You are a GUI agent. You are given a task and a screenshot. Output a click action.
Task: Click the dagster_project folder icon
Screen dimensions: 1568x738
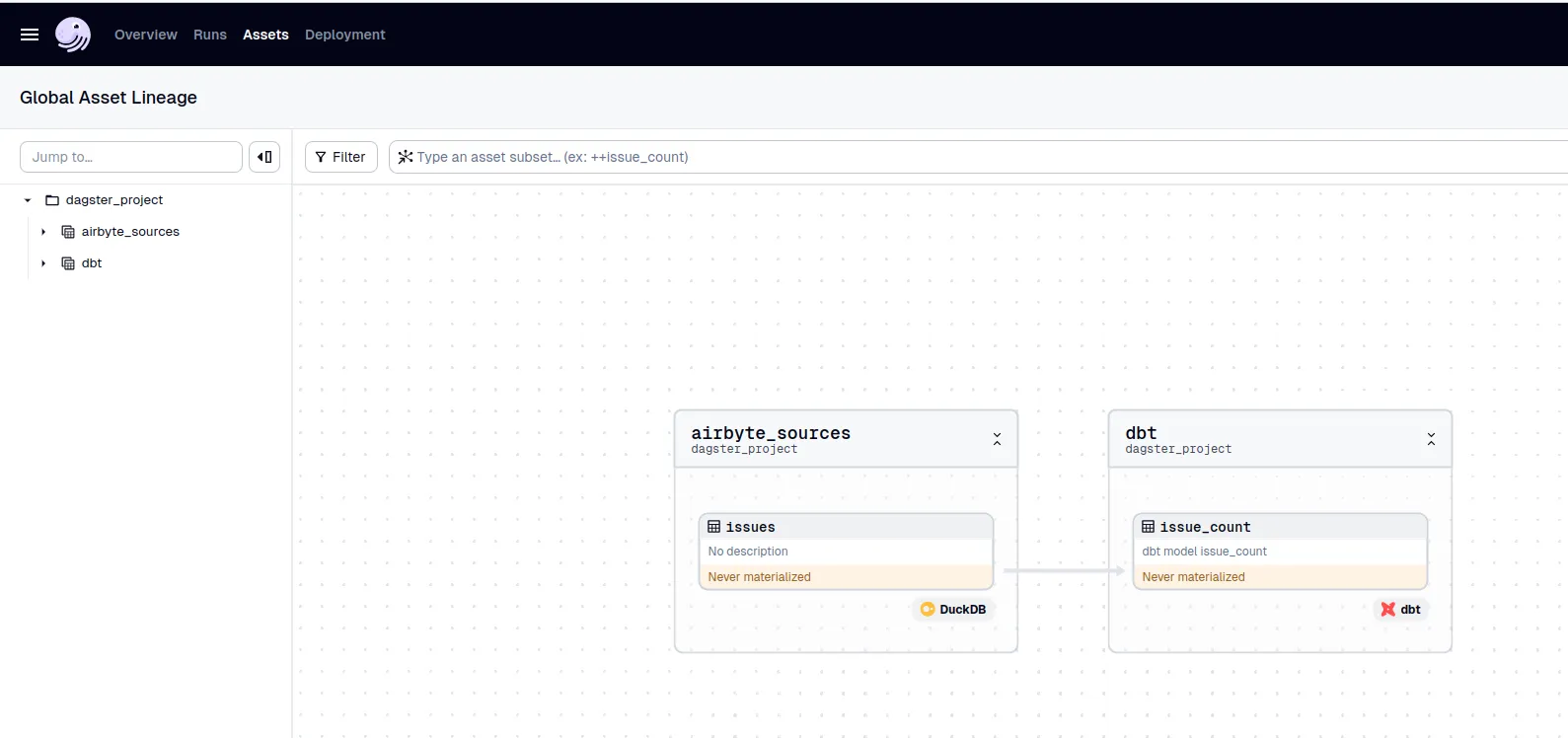point(52,200)
